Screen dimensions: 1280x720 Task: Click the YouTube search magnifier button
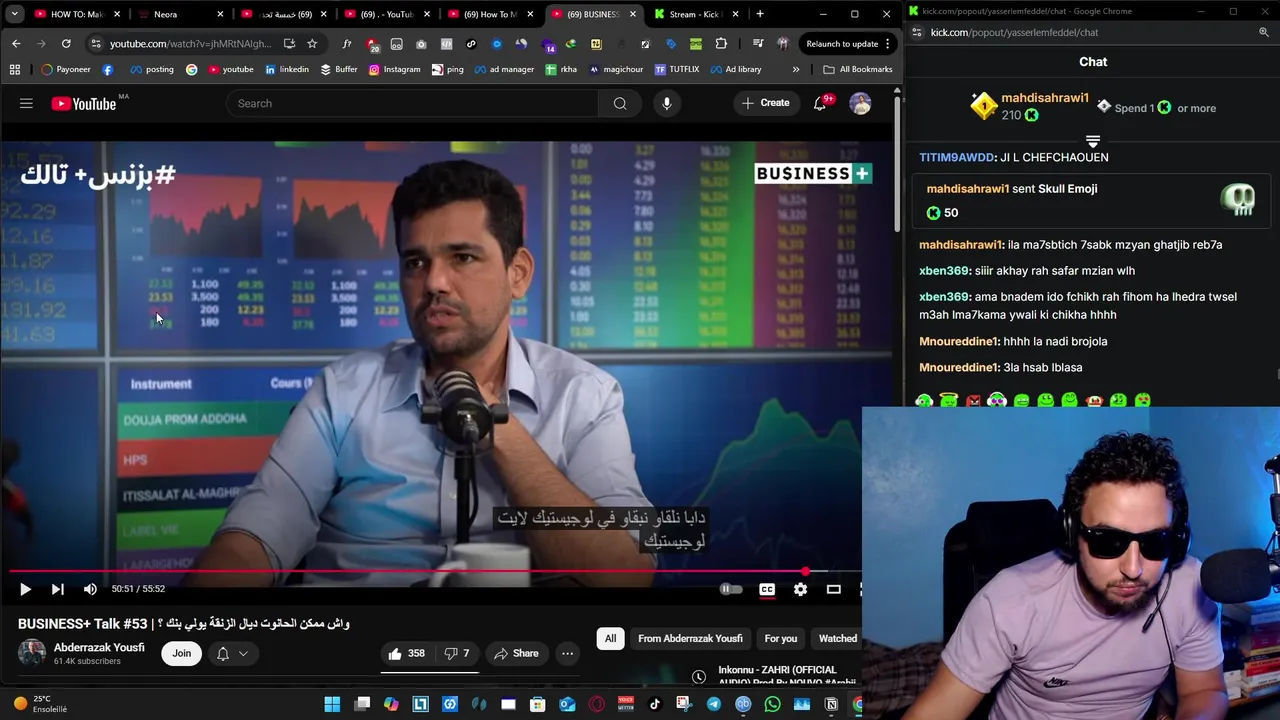pyautogui.click(x=620, y=103)
